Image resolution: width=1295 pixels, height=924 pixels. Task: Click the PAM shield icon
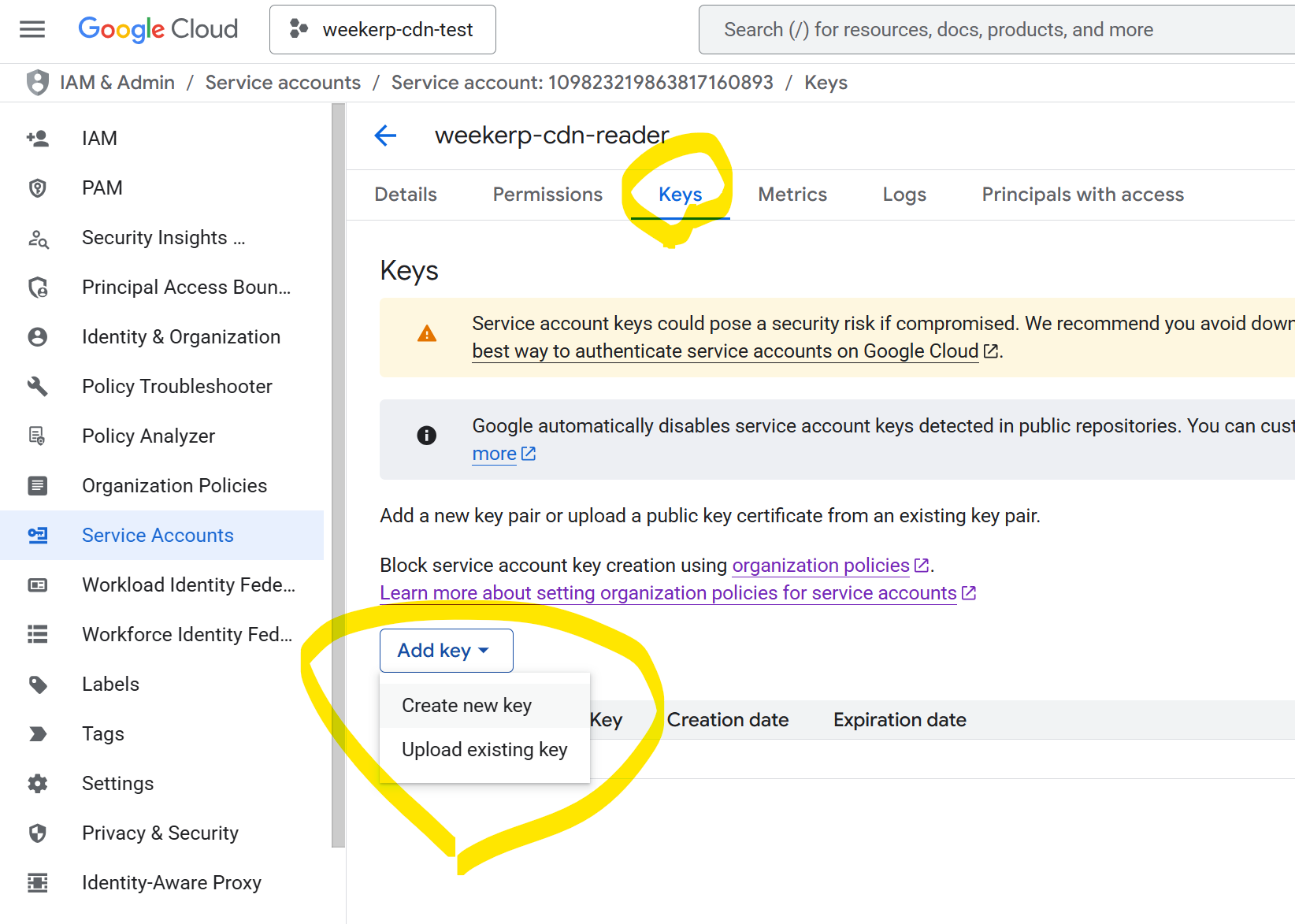point(37,188)
